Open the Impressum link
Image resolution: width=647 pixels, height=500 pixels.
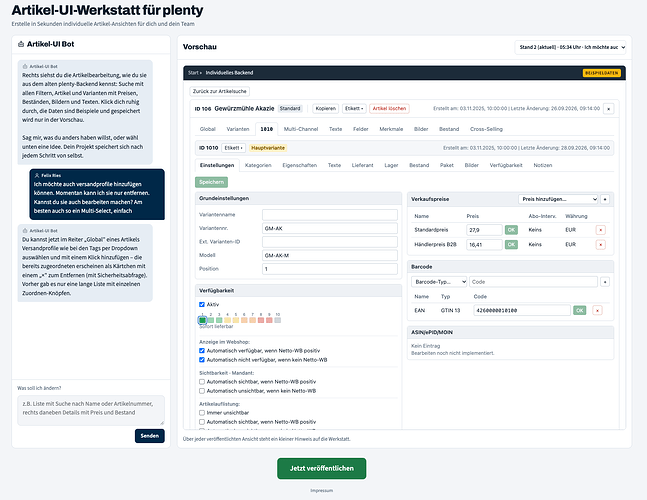321,491
